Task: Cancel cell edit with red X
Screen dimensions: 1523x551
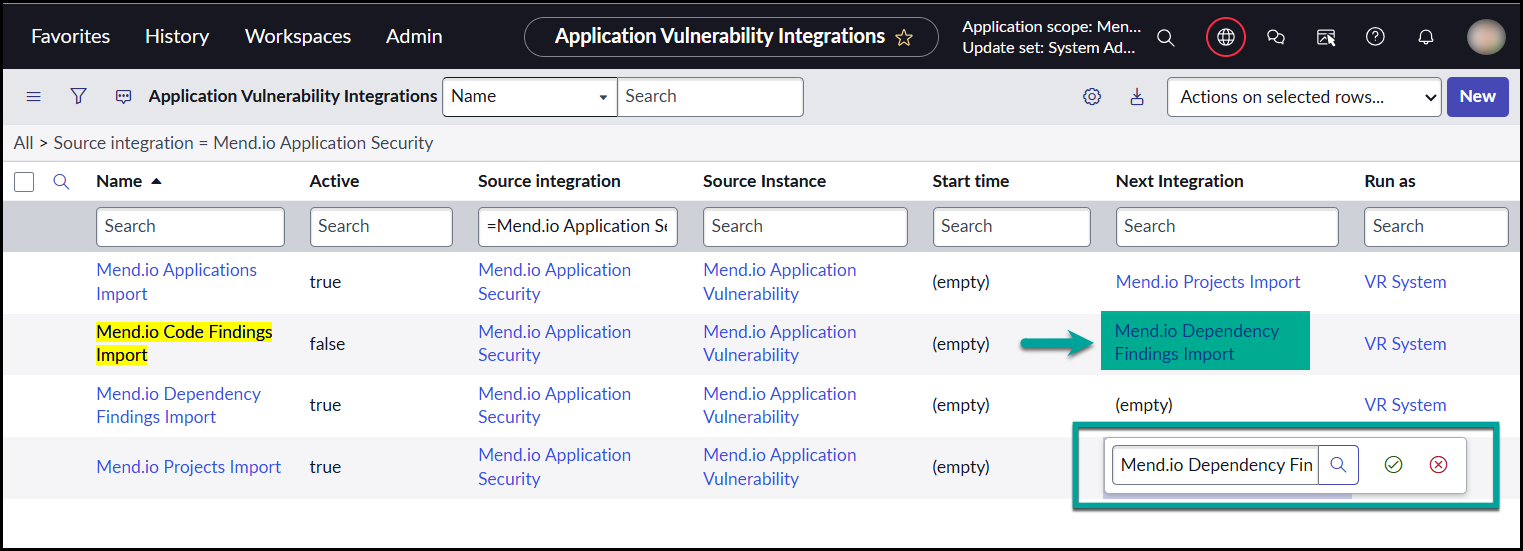Action: point(1438,465)
